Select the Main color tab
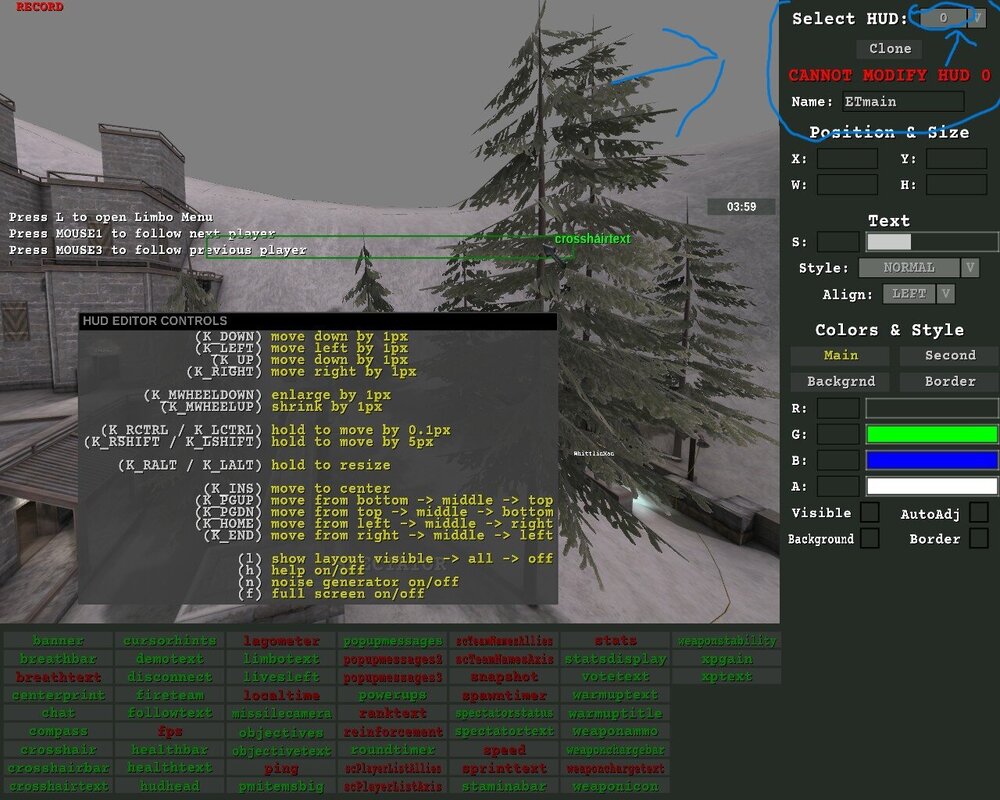 point(840,355)
